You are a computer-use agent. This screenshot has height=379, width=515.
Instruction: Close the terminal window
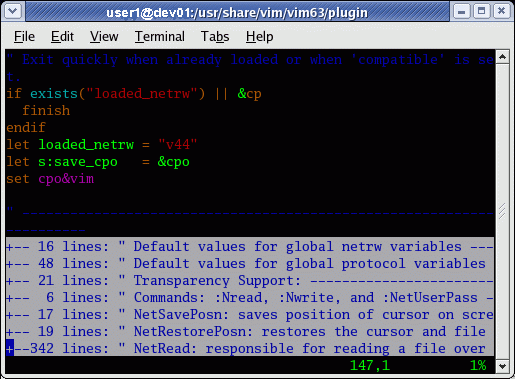click(501, 11)
